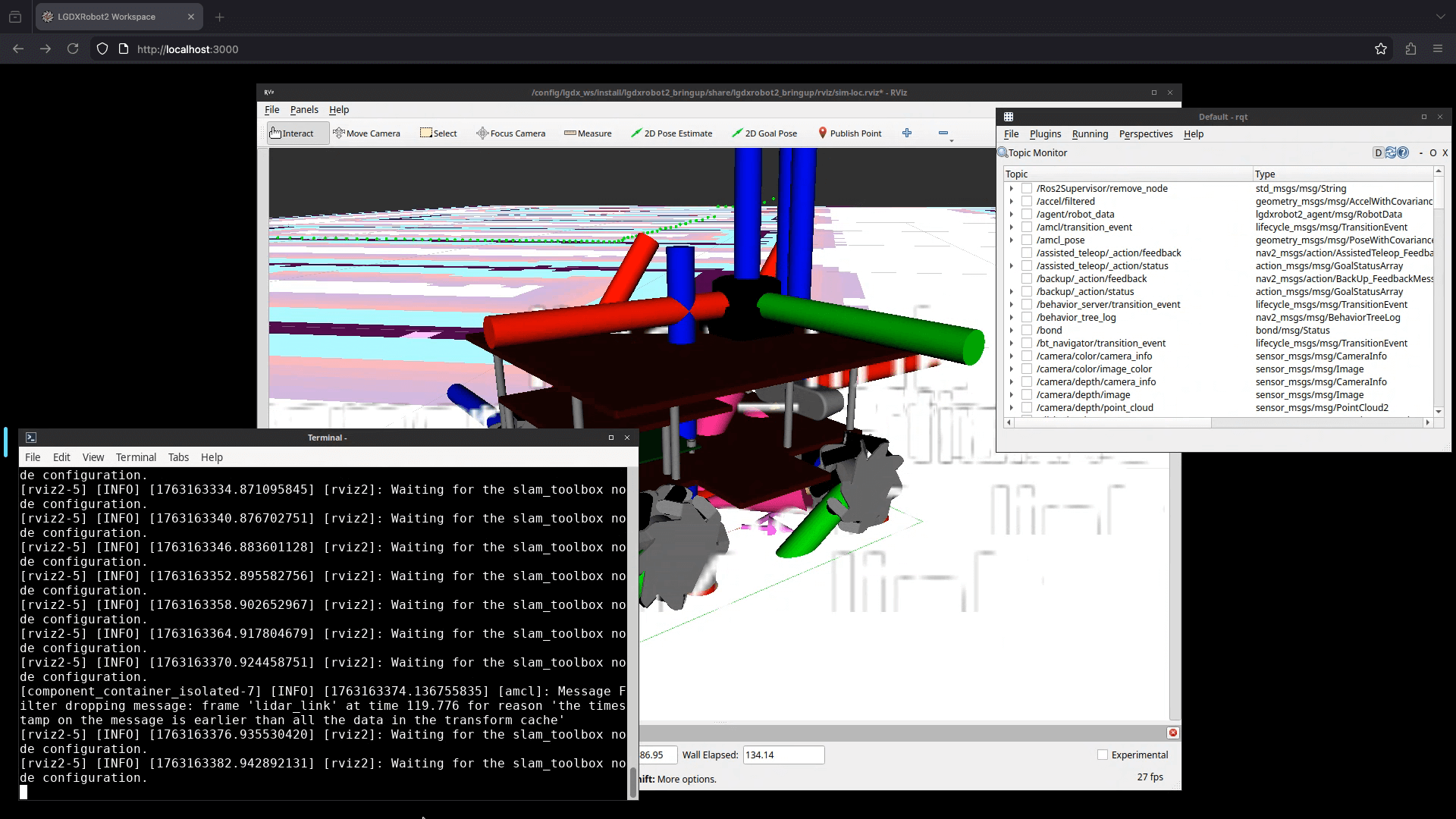Open Topic Monitor help via question mark icon
1456x819 pixels.
pos(1404,152)
